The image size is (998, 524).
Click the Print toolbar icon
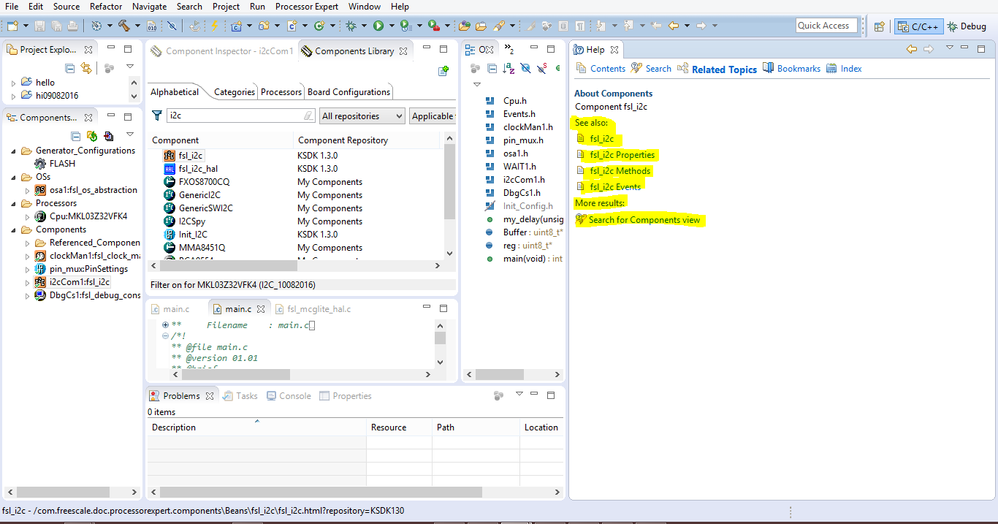point(73,25)
